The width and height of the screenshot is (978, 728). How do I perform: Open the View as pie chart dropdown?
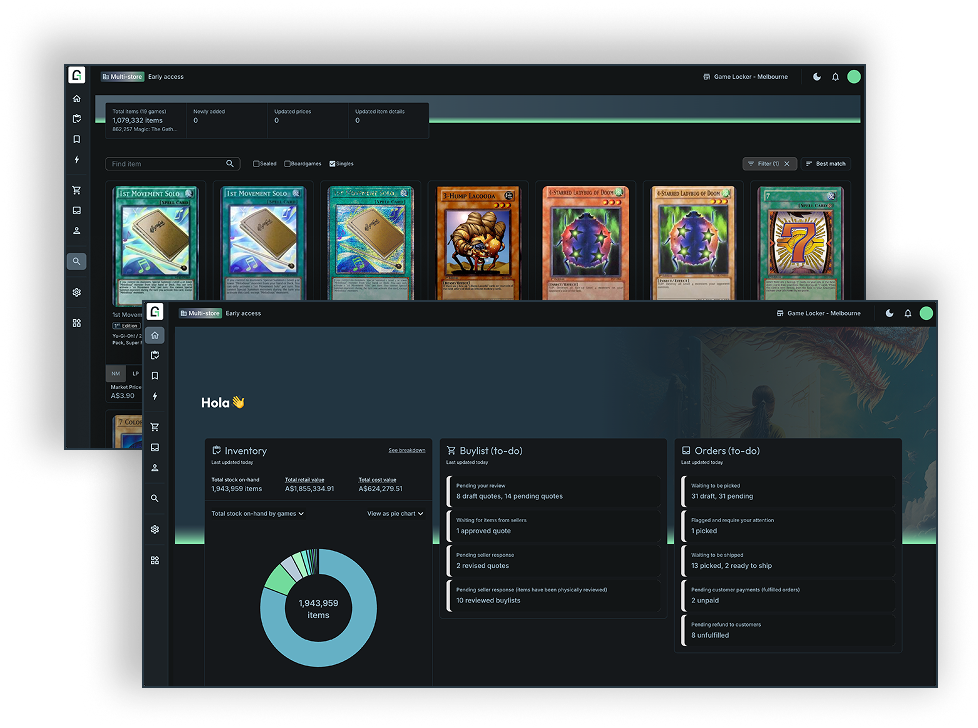[395, 513]
